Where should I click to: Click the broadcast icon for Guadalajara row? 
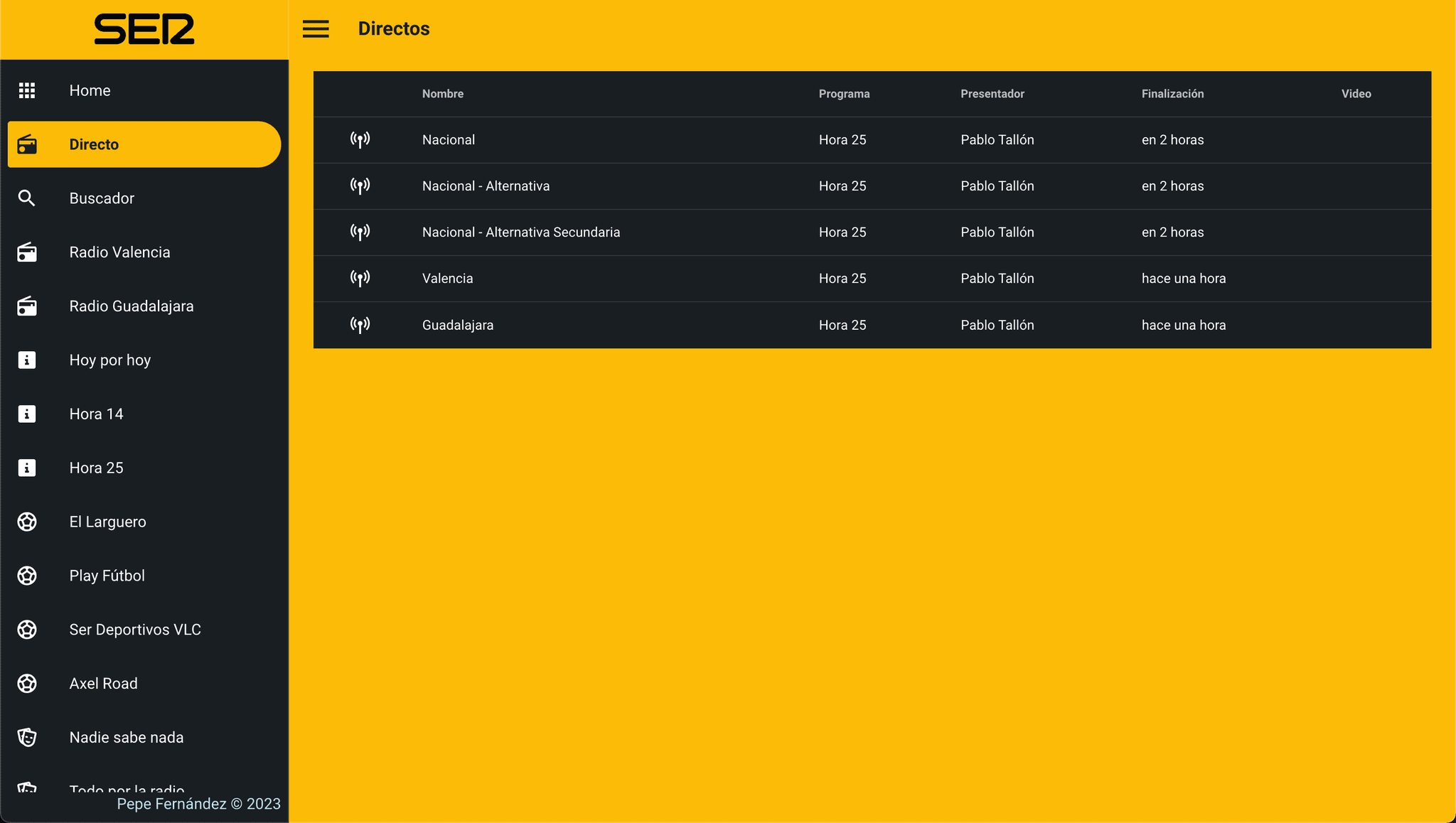(360, 325)
